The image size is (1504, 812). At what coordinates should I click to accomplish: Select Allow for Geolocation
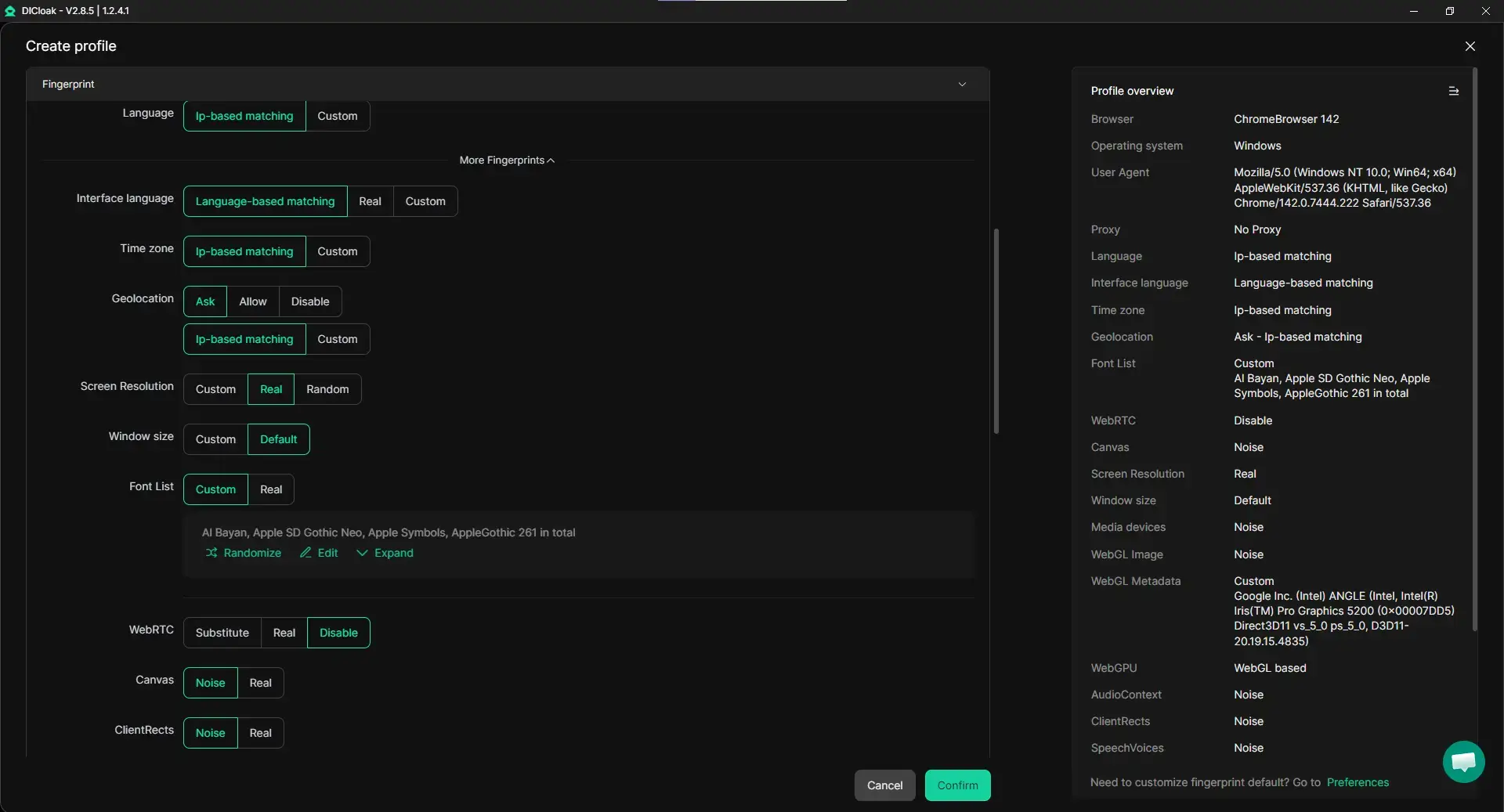tap(252, 301)
